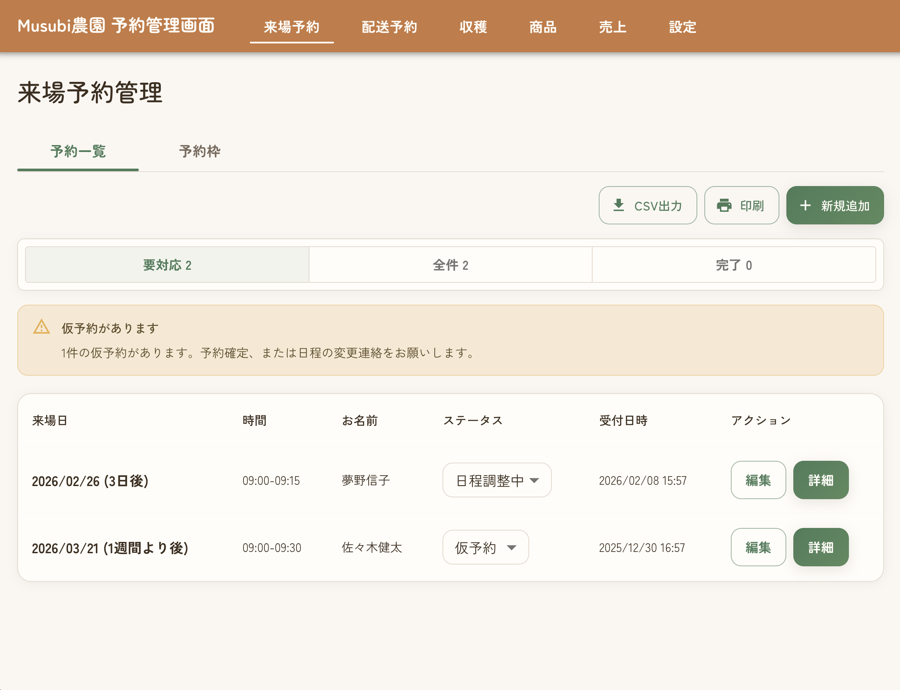
Task: Click 編集 for 夢野信子's reservation
Action: (758, 480)
